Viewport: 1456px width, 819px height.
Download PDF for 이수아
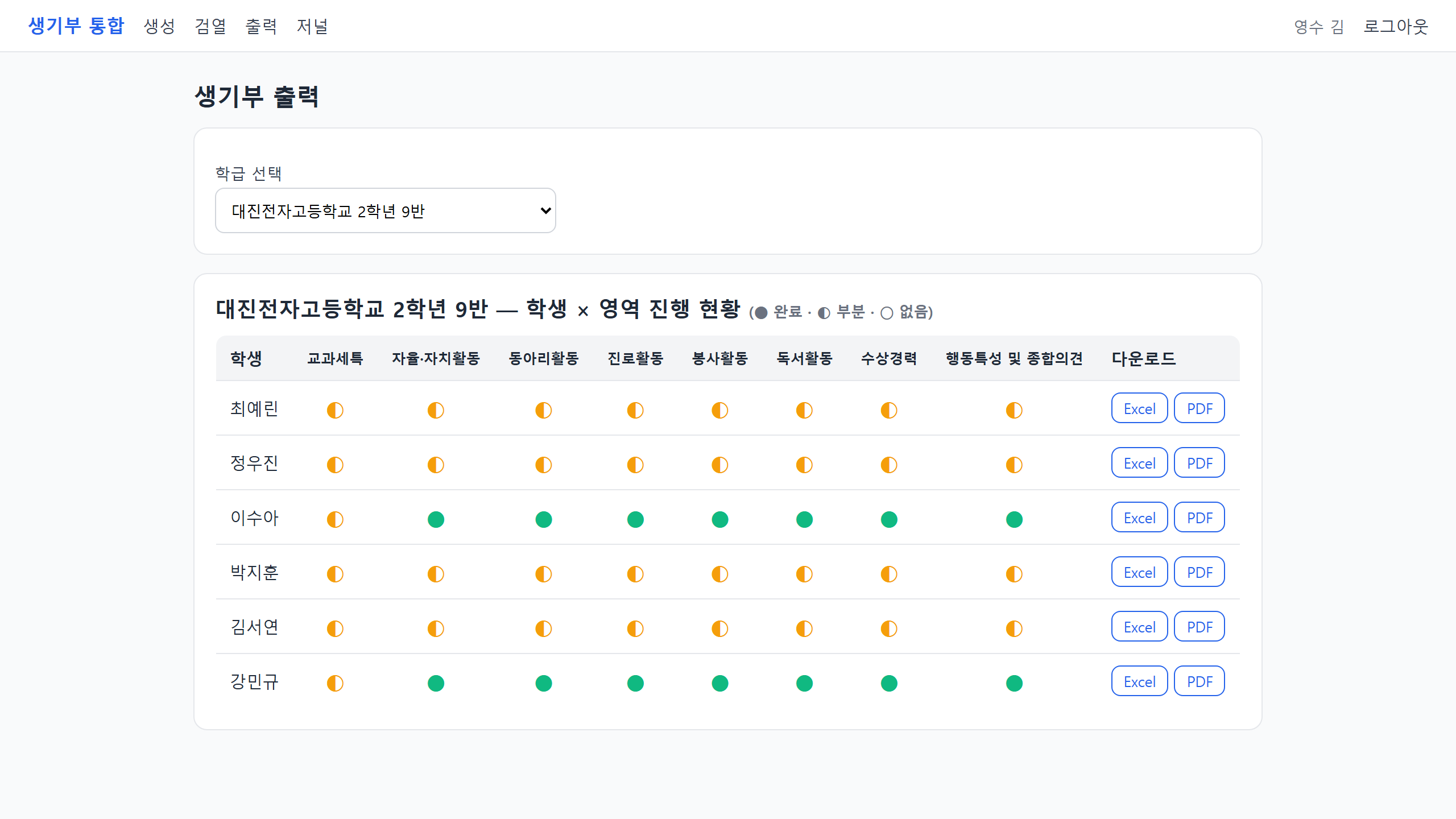1199,518
